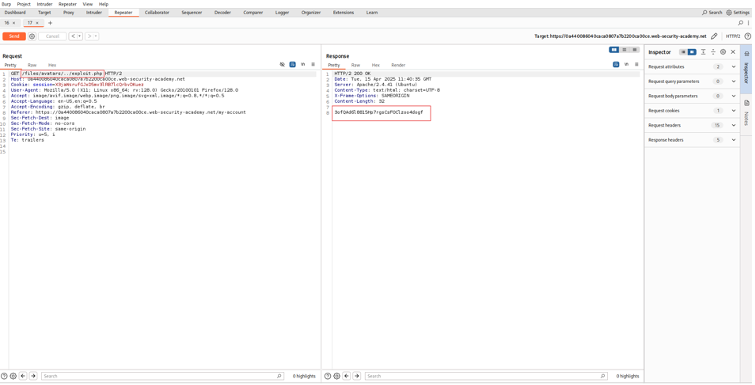Viewport: 755px width, 385px height.
Task: Open global Search in top bar
Action: [x=712, y=13]
